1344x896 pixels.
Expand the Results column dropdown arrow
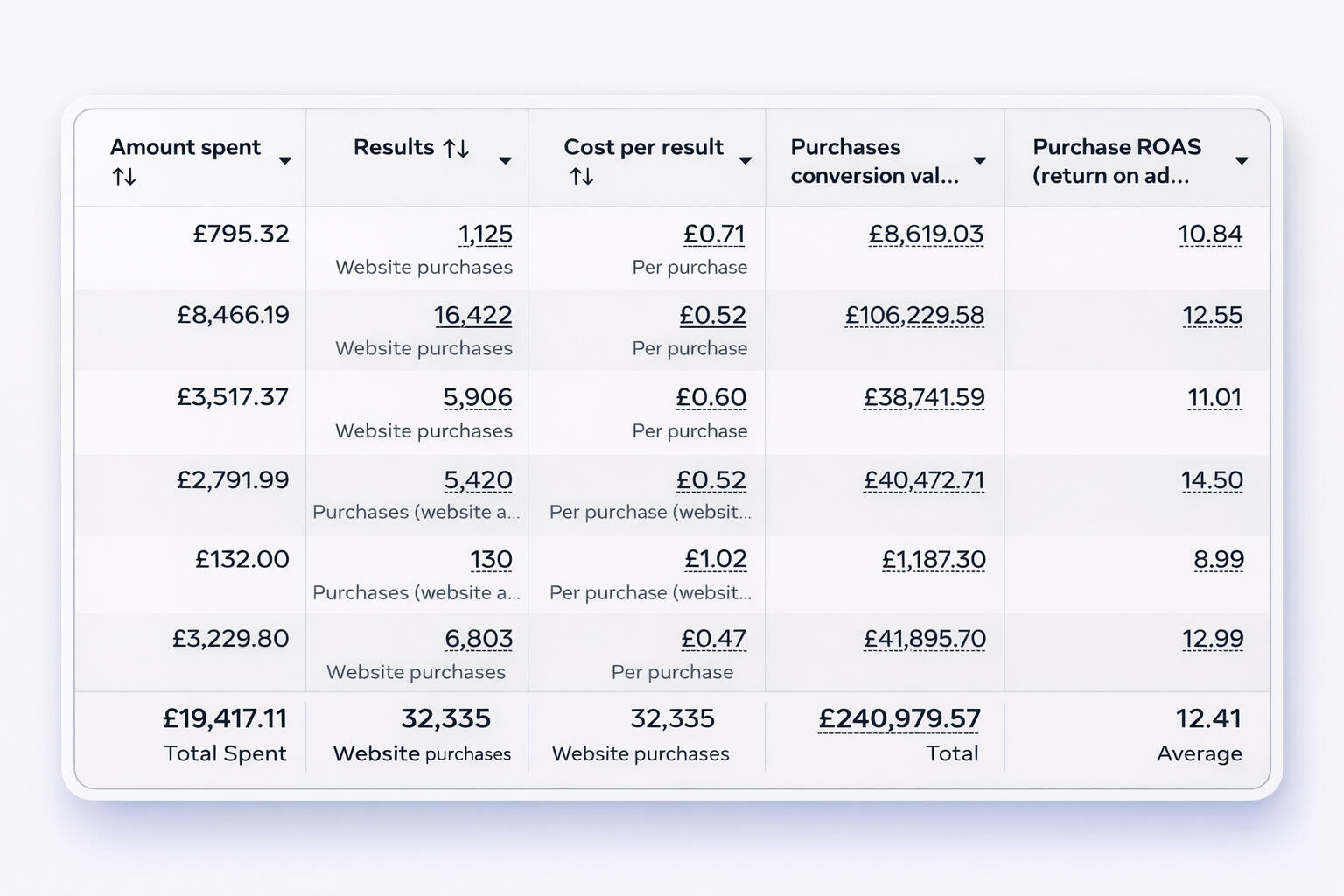(x=505, y=161)
